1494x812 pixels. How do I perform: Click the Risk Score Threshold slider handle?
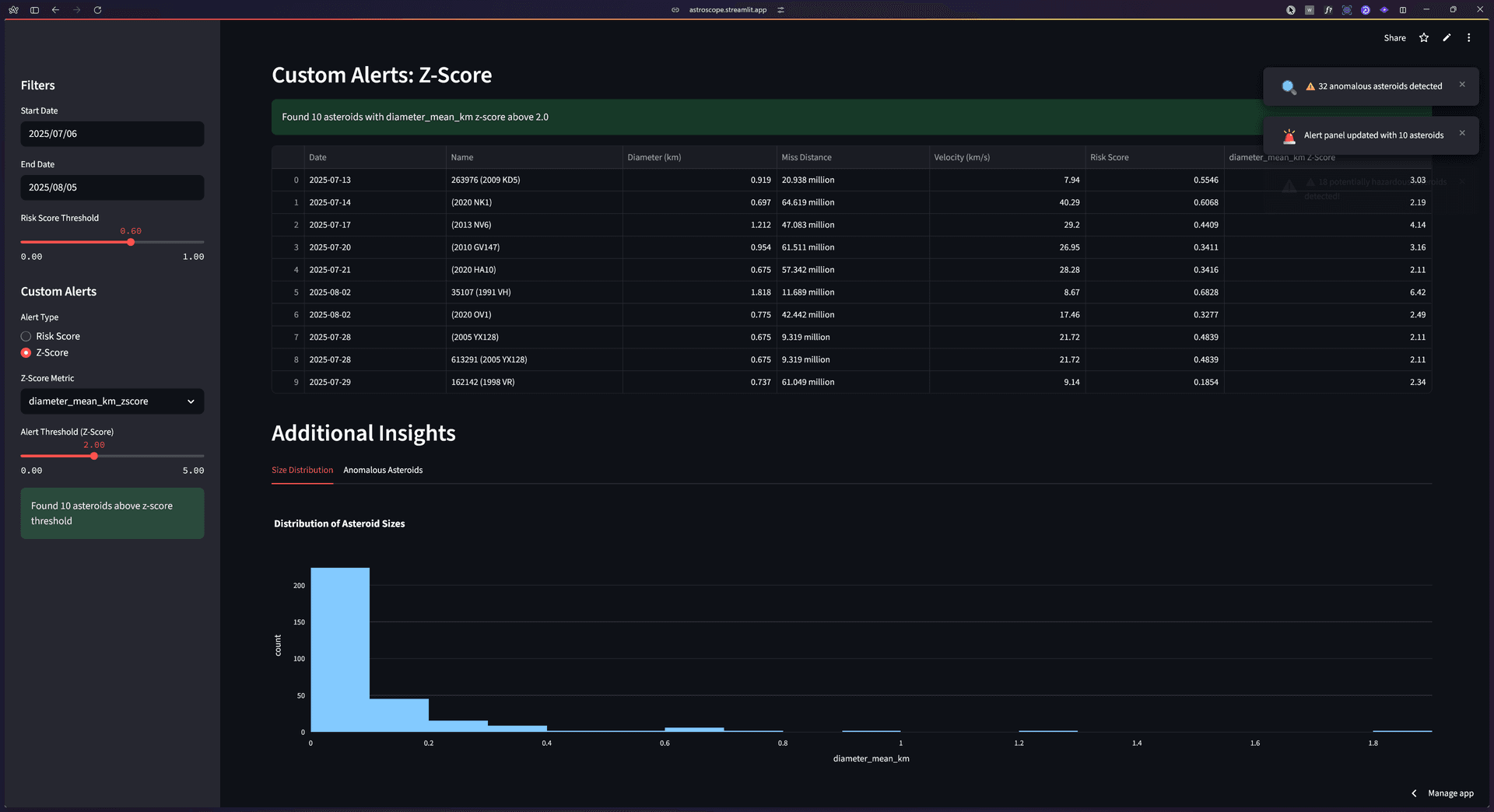point(131,243)
